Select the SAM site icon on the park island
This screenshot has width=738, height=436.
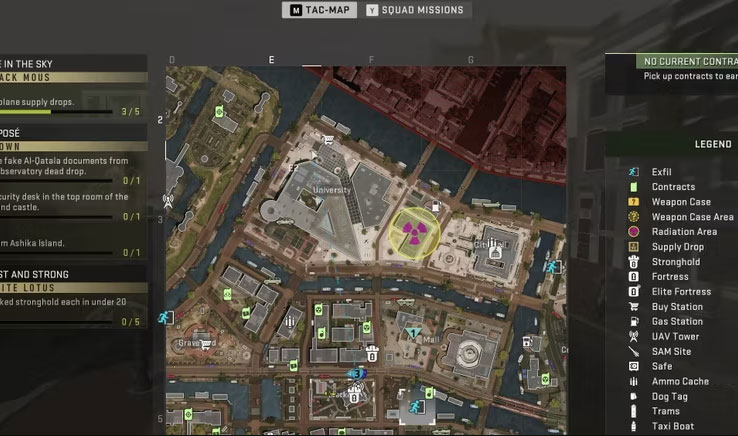click(262, 102)
